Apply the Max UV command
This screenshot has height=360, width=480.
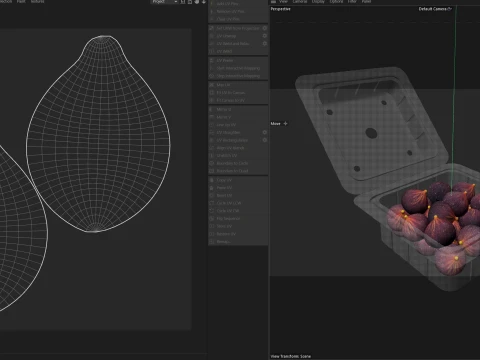pos(238,85)
